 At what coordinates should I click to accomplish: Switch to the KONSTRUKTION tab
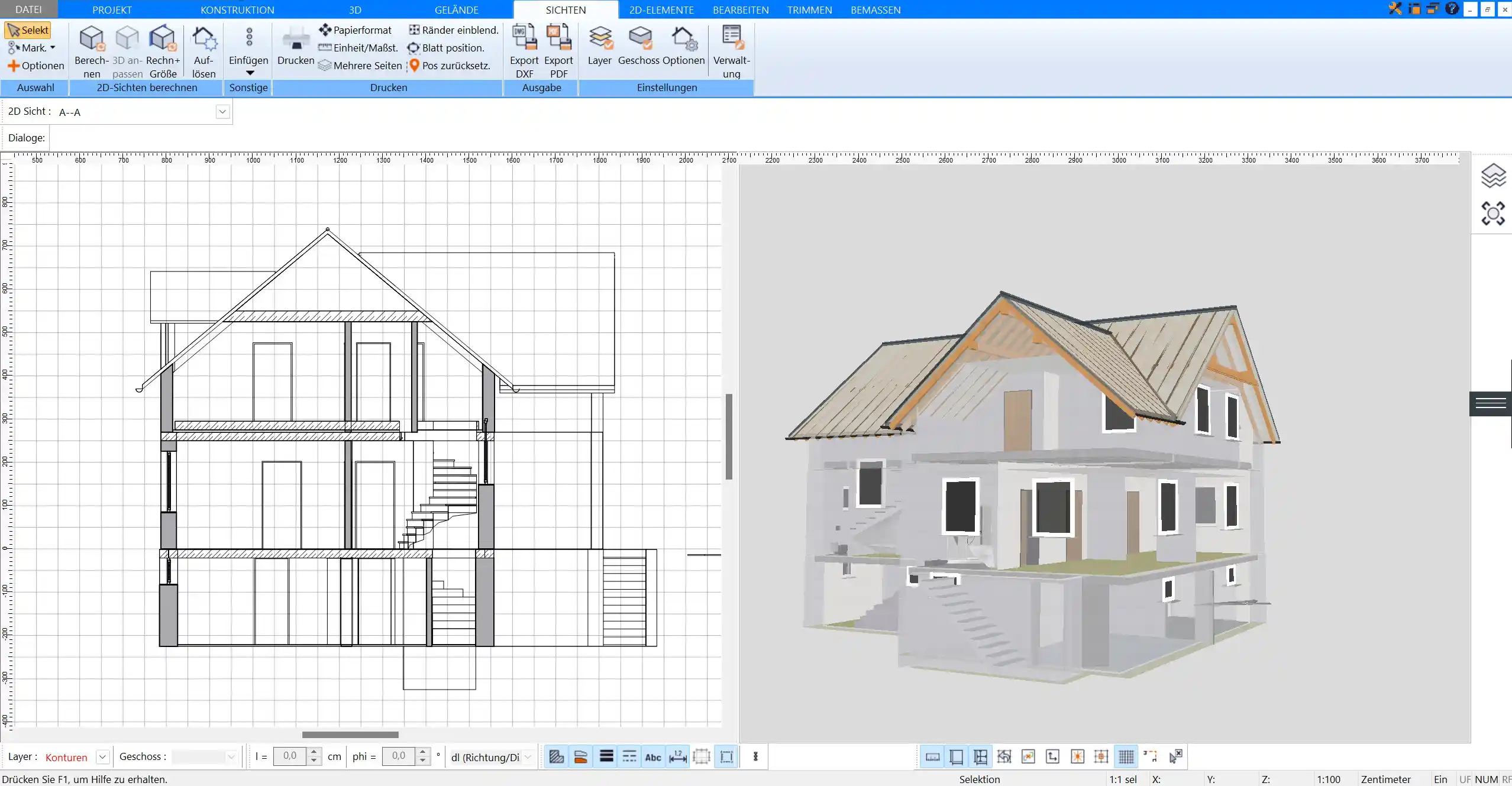pos(237,9)
